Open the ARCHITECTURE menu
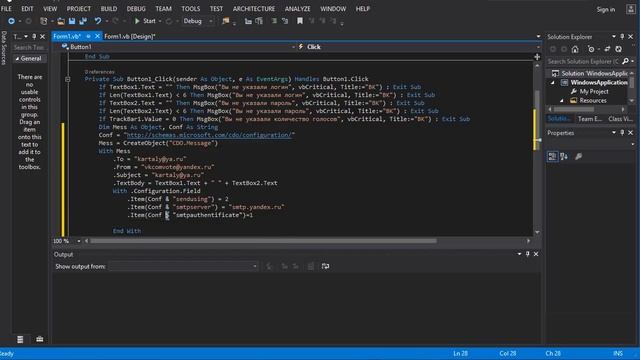This screenshot has width=640, height=360. point(254,9)
